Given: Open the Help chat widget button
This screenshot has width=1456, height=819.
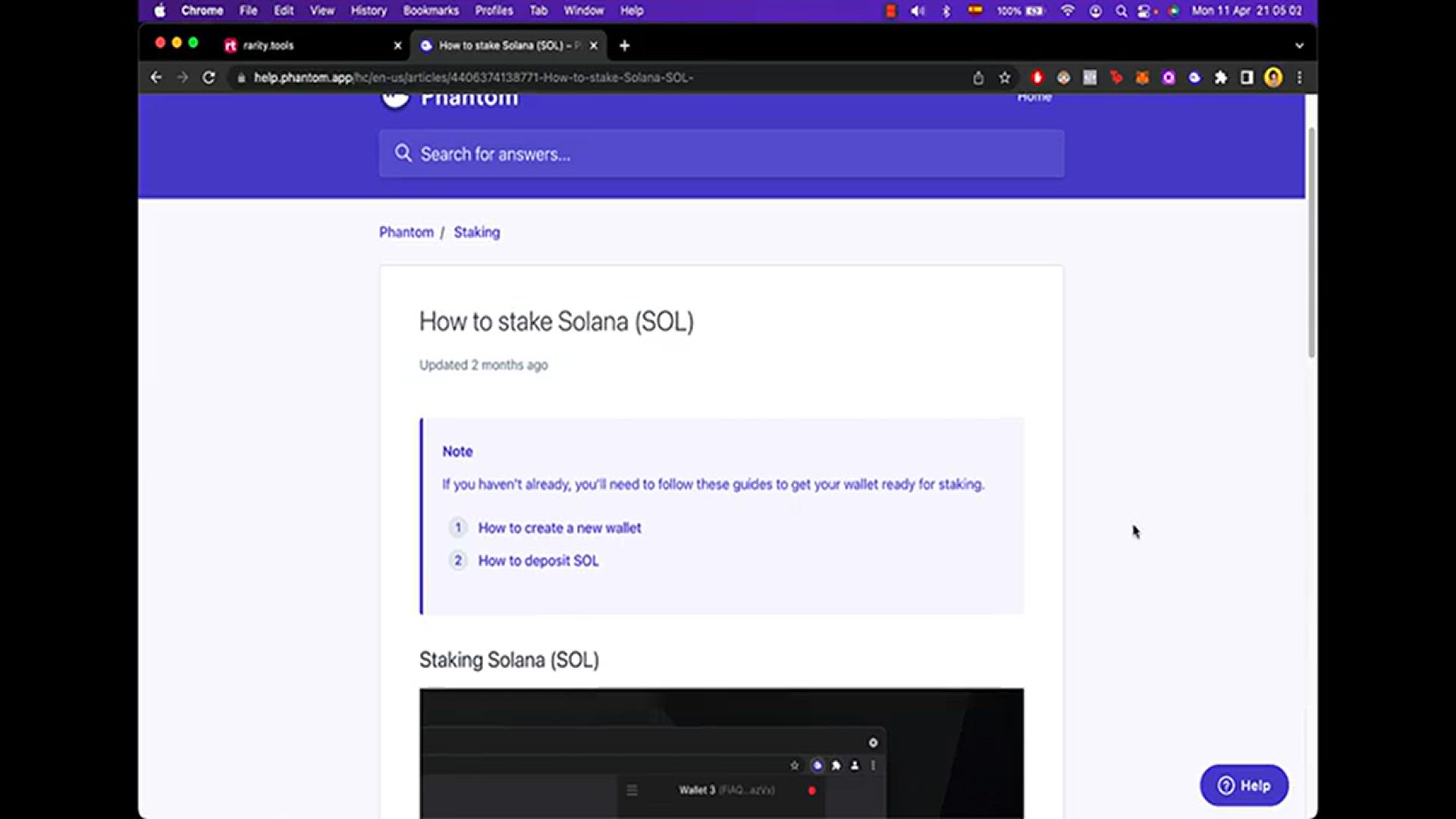Looking at the screenshot, I should [1244, 786].
